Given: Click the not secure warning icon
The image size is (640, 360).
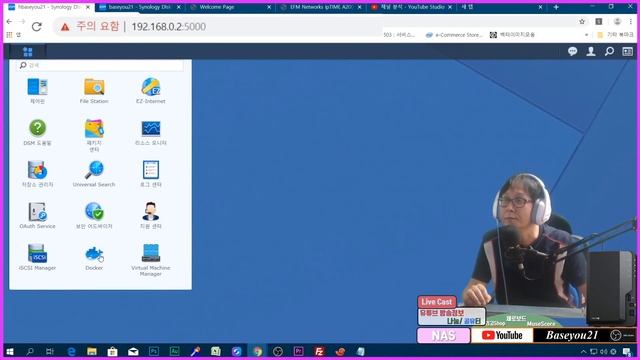Looking at the screenshot, I should (x=65, y=27).
